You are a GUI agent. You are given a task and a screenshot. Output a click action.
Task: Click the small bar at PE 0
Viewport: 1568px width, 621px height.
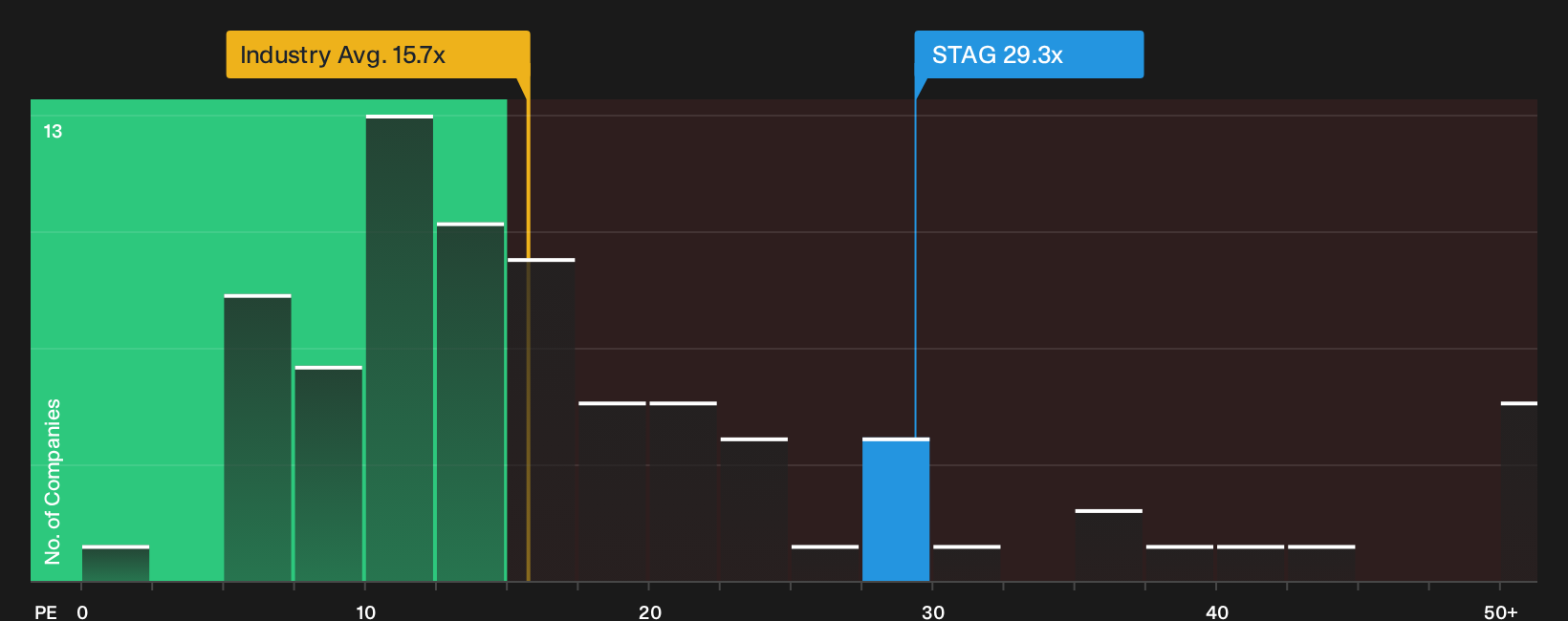pyautogui.click(x=116, y=564)
